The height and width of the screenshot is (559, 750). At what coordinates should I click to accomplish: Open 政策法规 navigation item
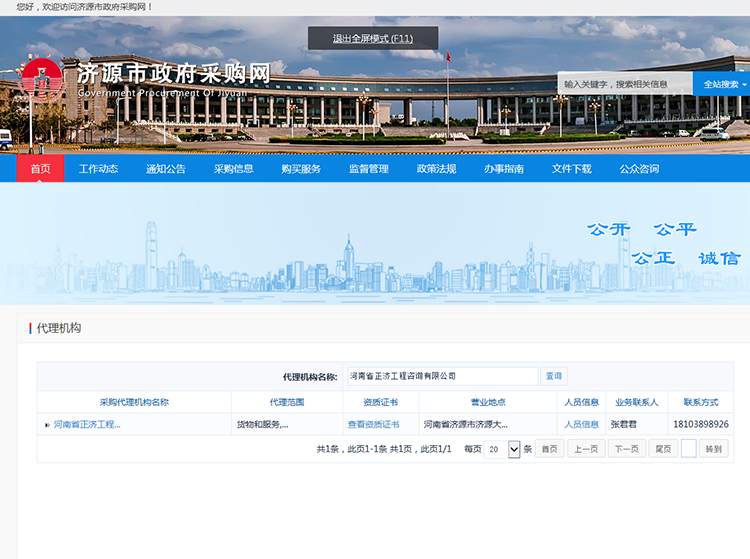pos(436,169)
